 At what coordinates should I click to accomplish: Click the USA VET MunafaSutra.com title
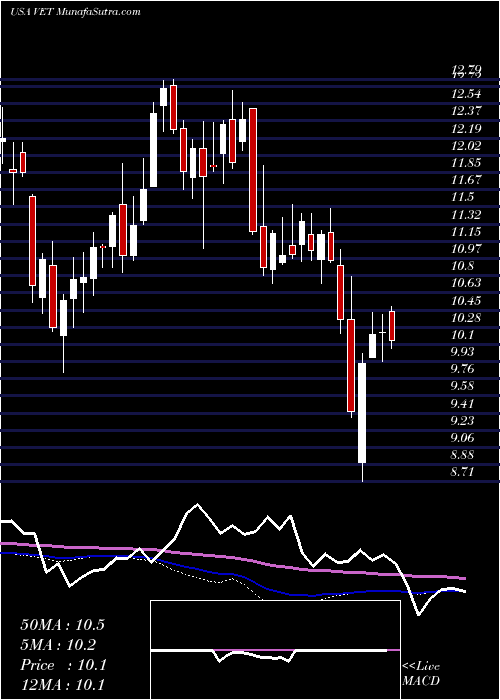tap(75, 12)
